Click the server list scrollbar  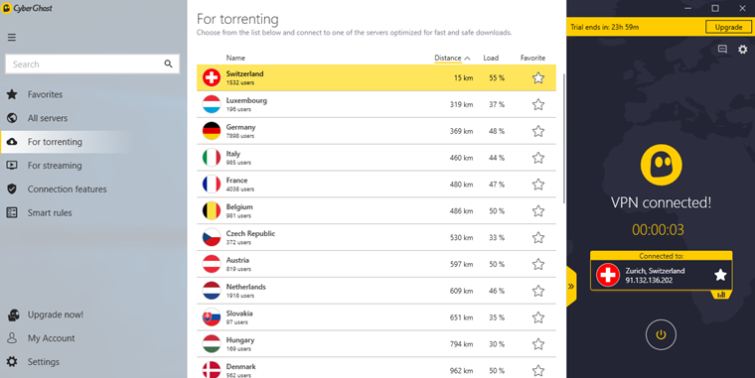pyautogui.click(x=564, y=137)
